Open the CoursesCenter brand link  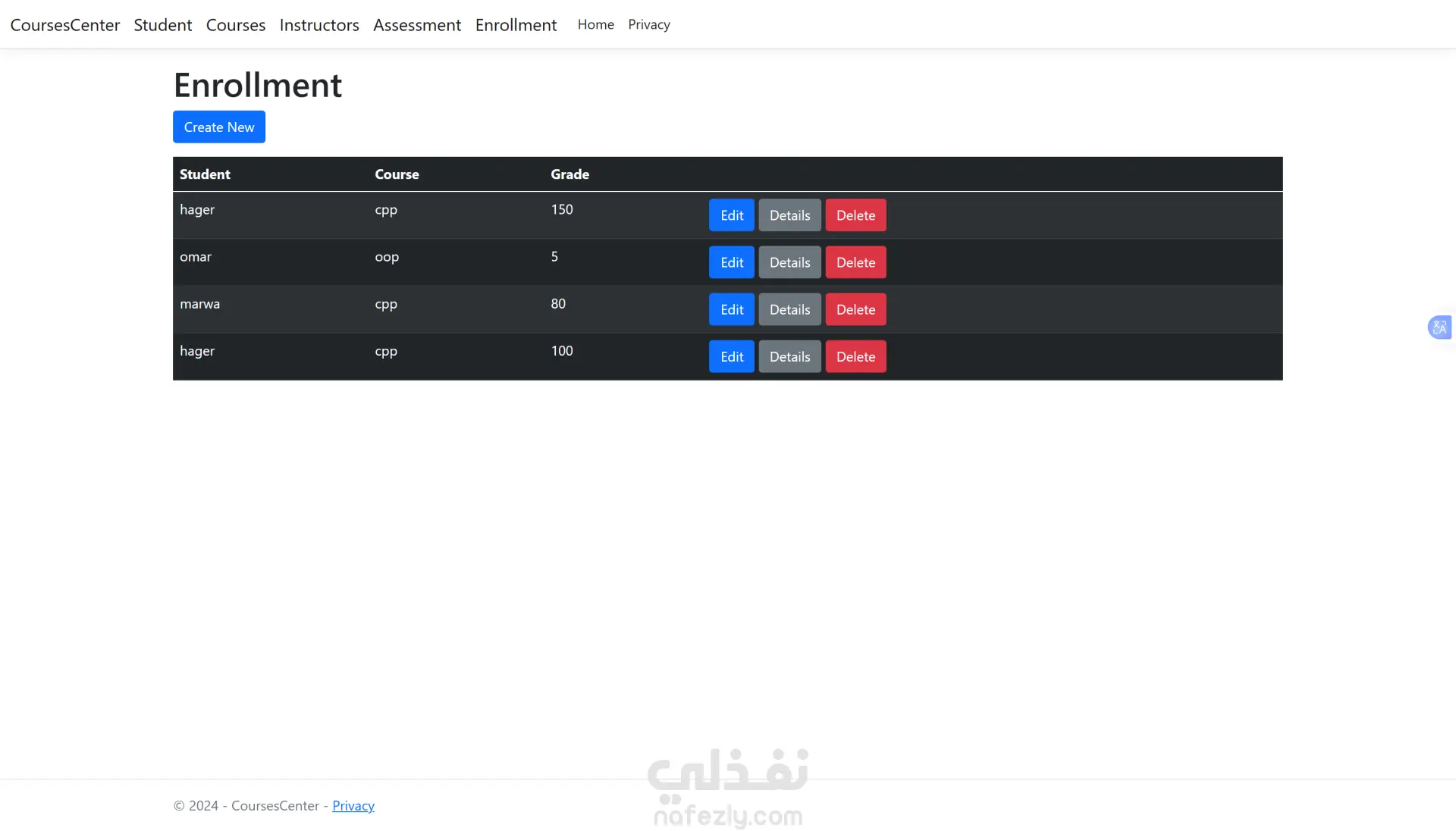click(x=65, y=25)
